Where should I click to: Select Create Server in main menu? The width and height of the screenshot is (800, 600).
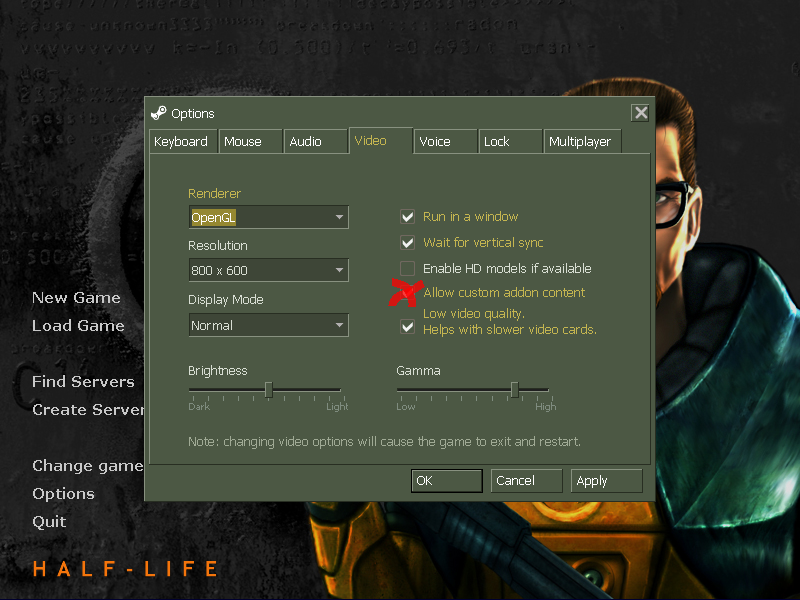[x=88, y=409]
